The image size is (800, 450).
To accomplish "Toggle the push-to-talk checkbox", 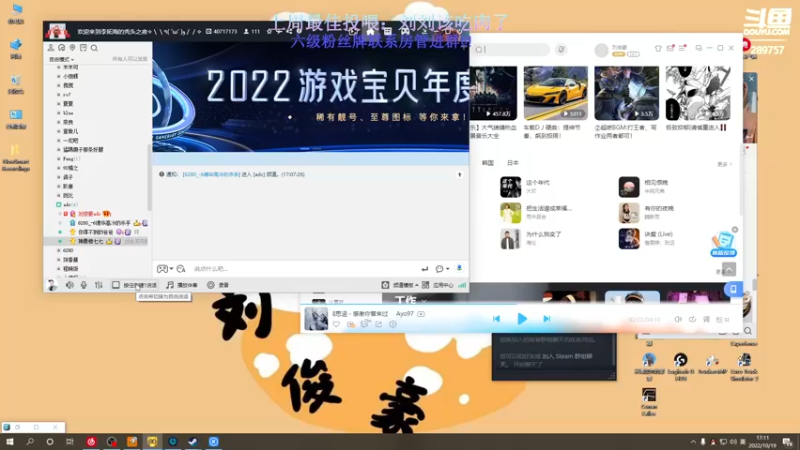I will pyautogui.click(x=116, y=285).
